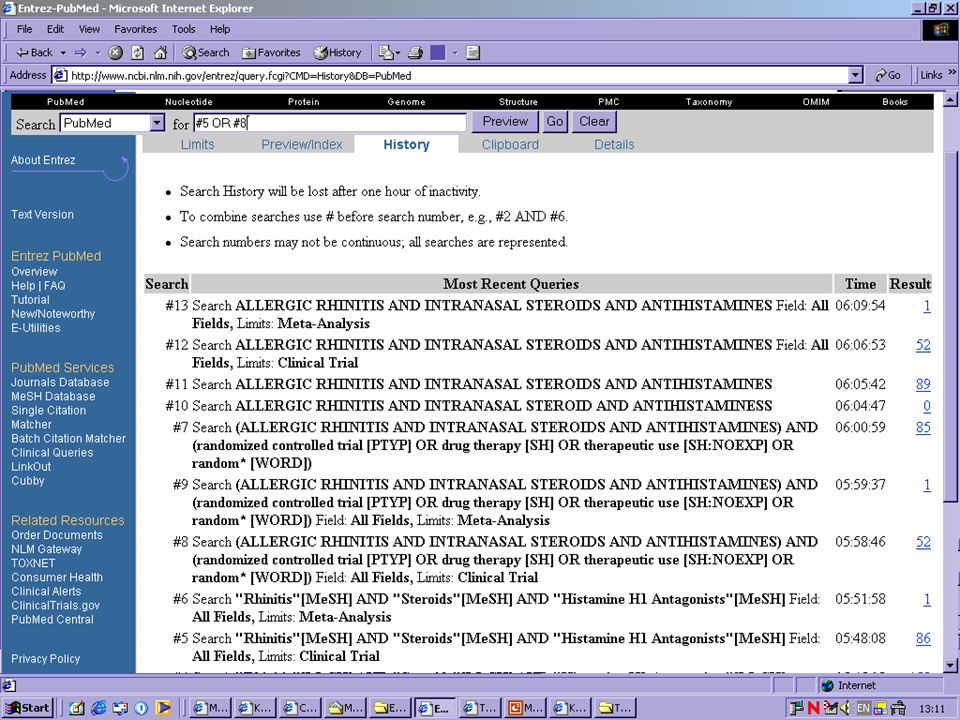Click the Forward arrow in the browser toolbar

click(80, 53)
